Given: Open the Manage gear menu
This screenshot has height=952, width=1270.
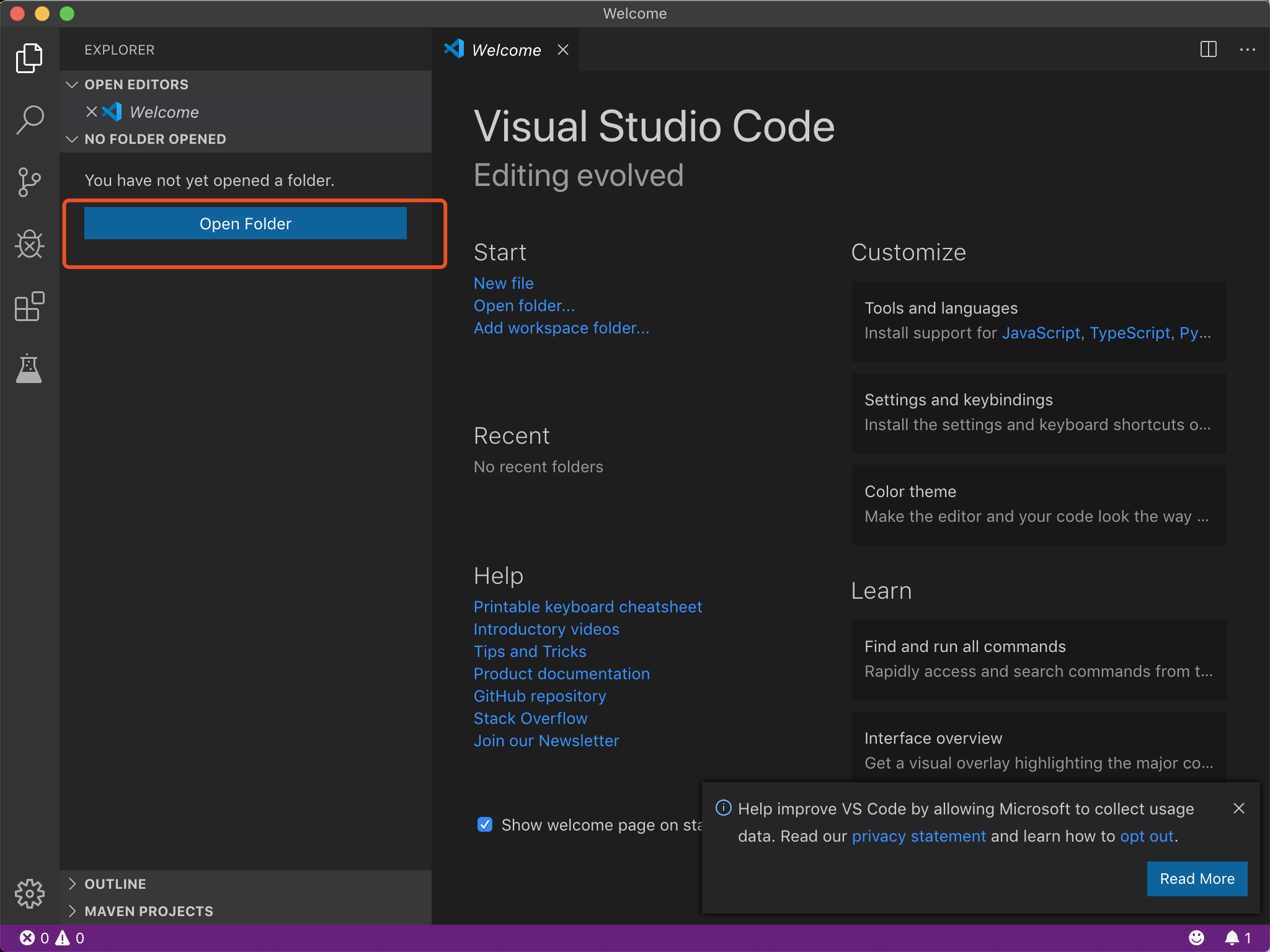Looking at the screenshot, I should click(29, 894).
